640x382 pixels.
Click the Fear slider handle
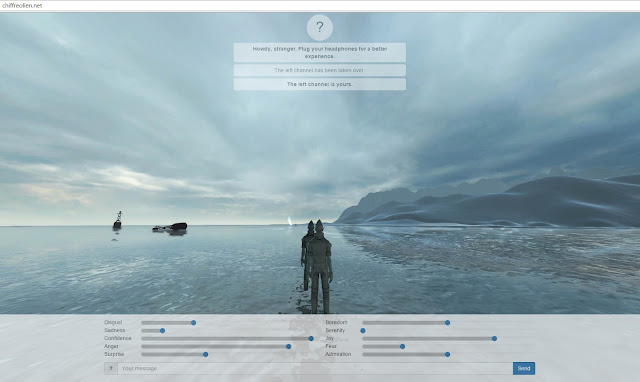402,346
